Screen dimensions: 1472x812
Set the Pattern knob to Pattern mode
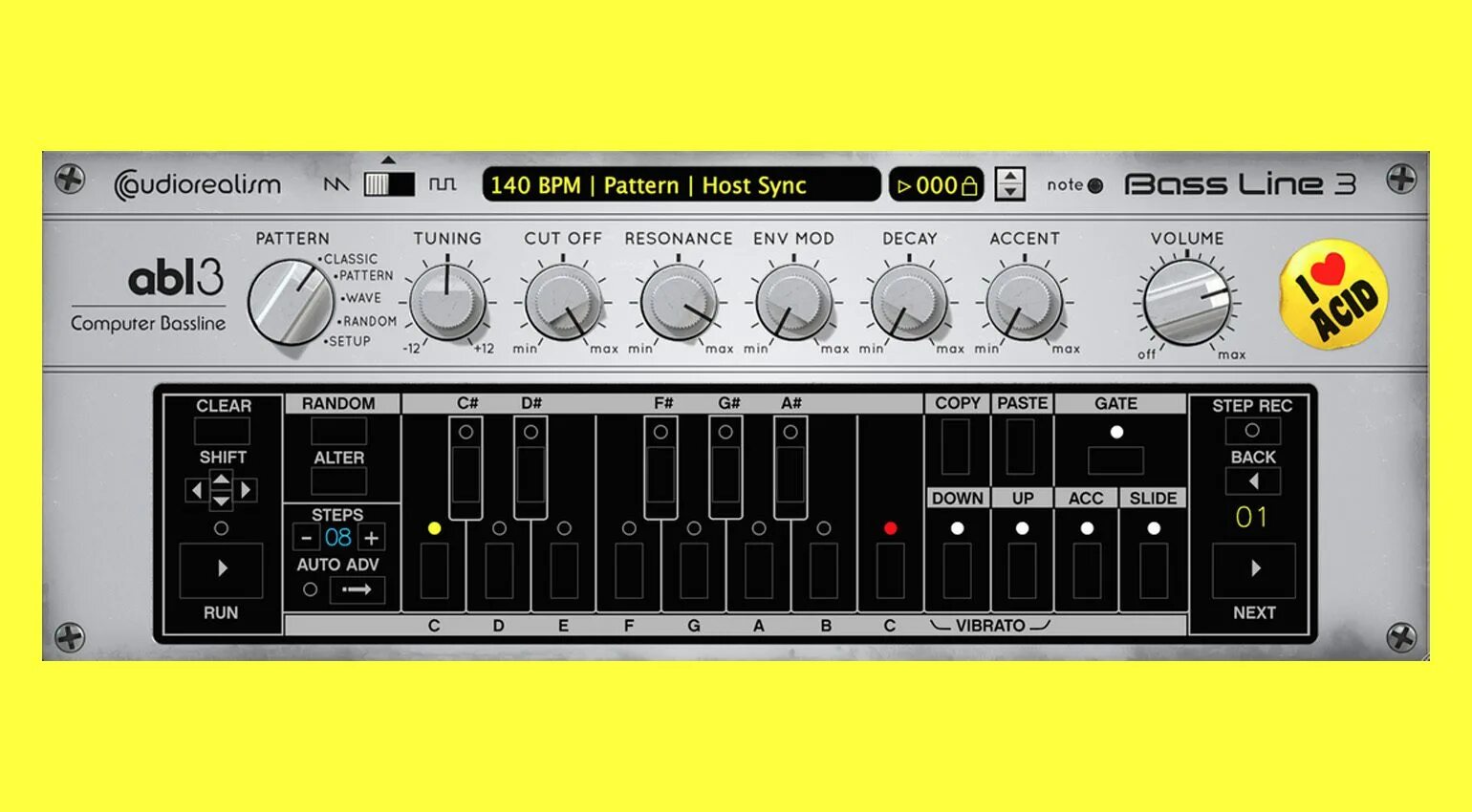[364, 275]
